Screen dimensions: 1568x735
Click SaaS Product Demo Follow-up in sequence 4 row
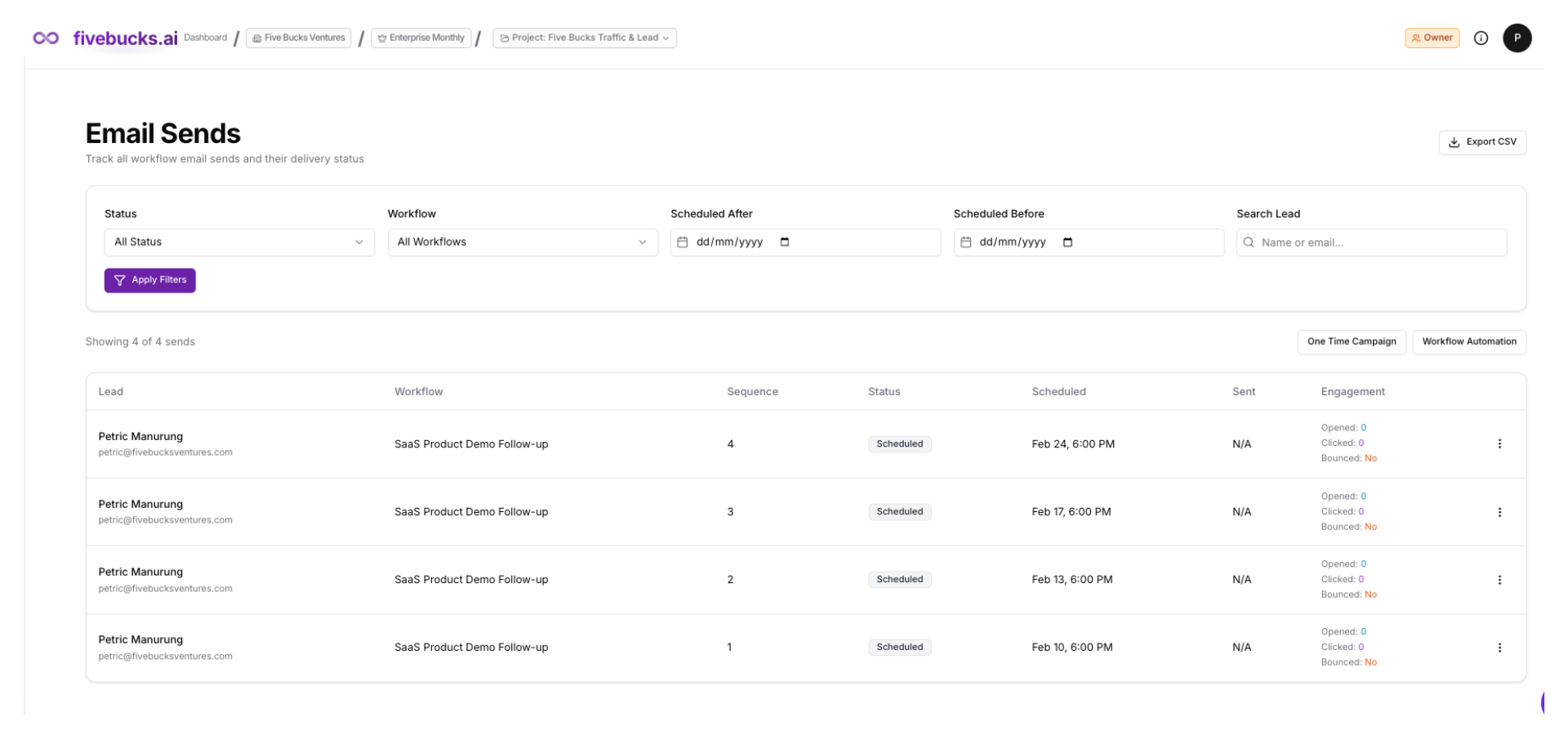(471, 444)
